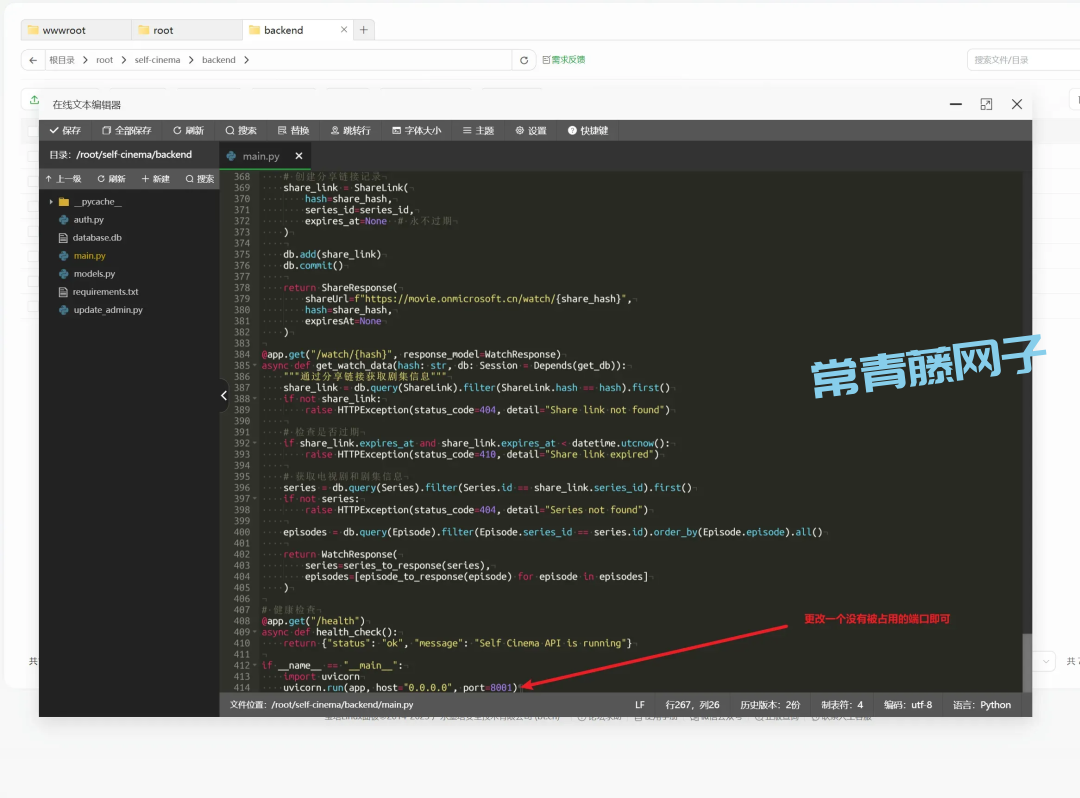This screenshot has width=1080, height=798.
Task: Open editor Settings (设置)
Action: (x=531, y=130)
